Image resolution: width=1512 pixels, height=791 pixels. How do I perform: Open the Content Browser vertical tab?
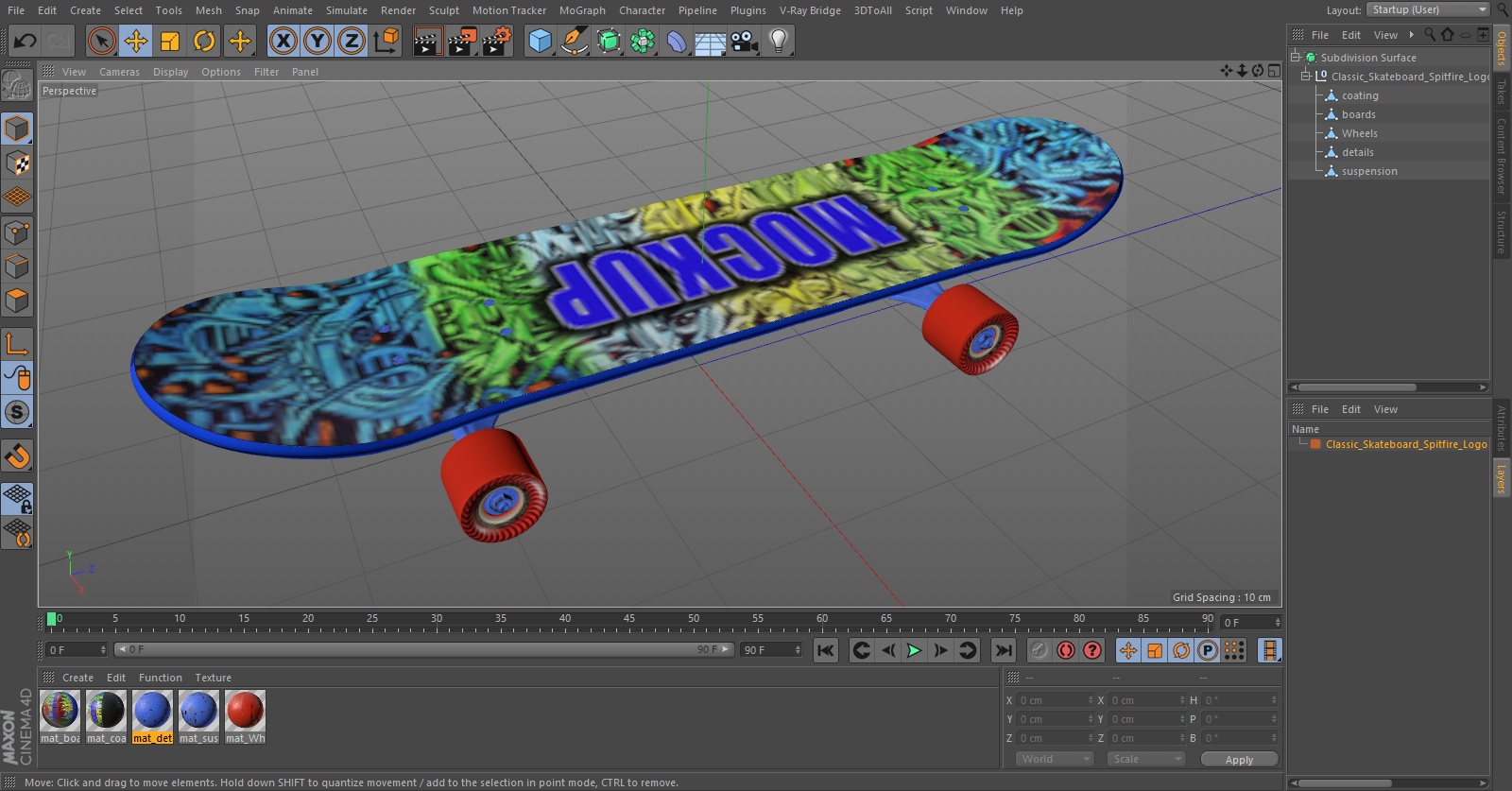click(x=1501, y=156)
